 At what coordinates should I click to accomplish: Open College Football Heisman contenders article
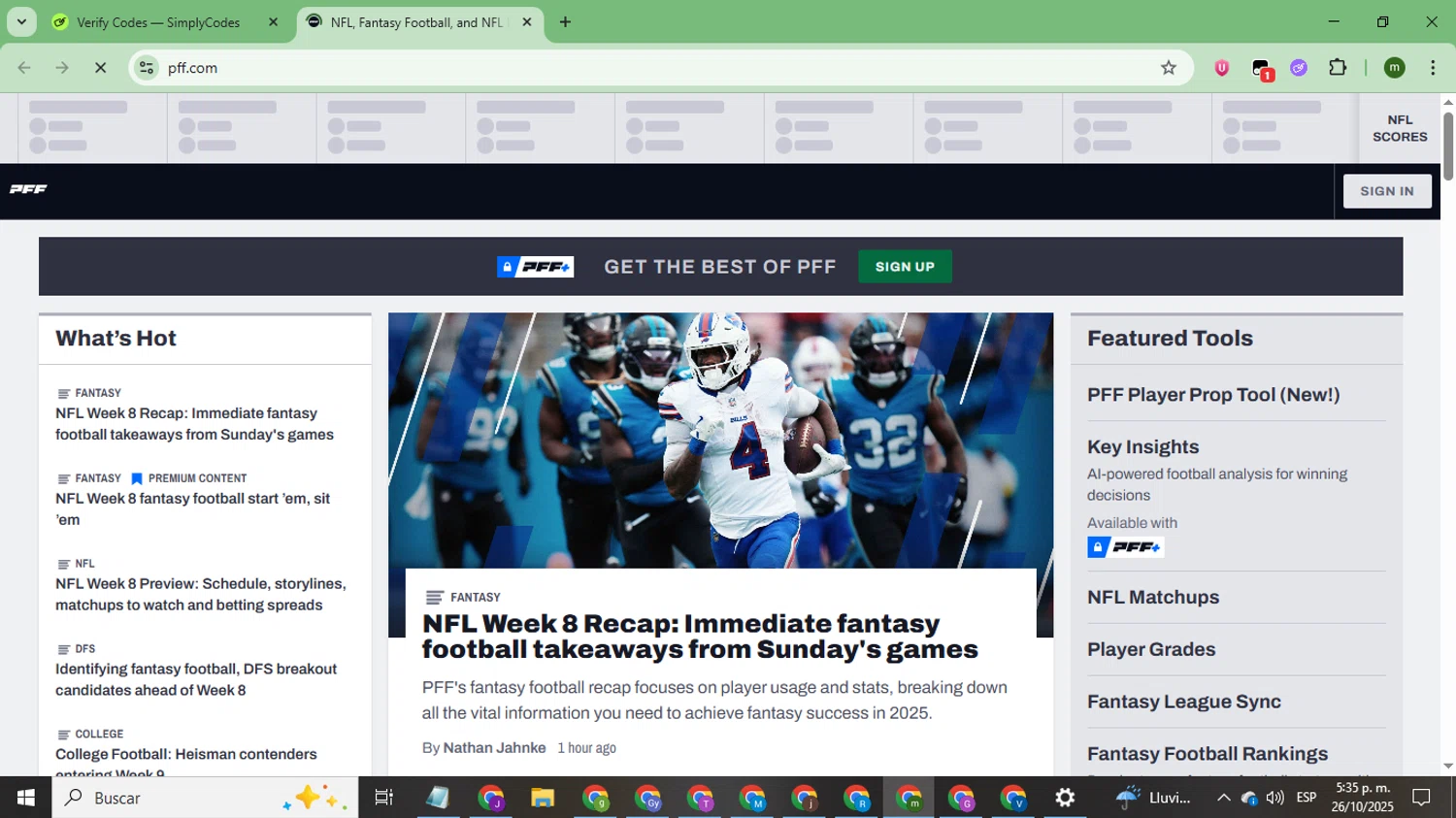click(185, 763)
